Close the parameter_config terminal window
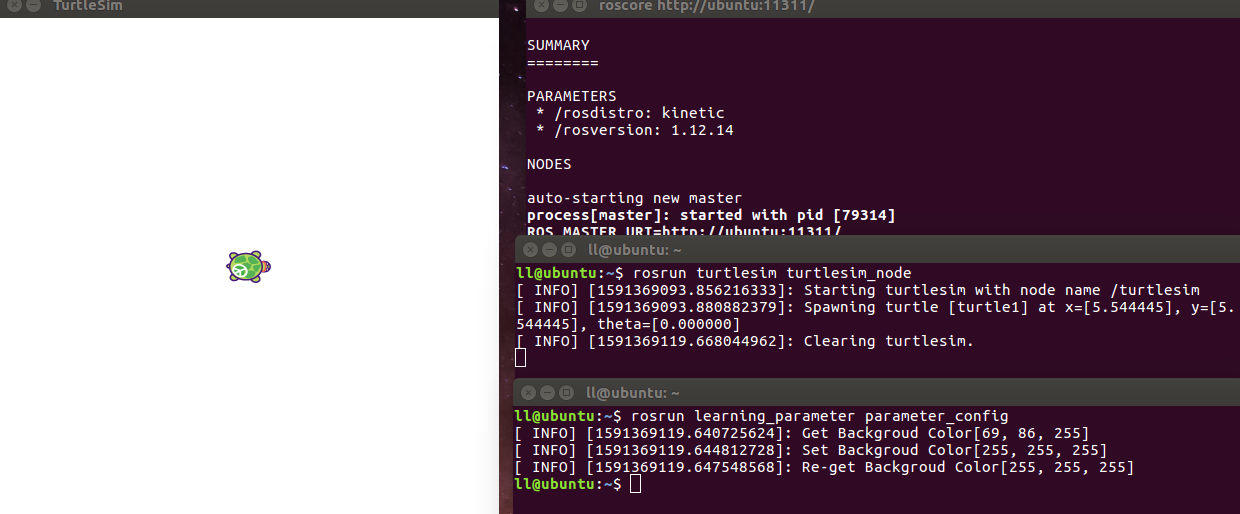Image resolution: width=1240 pixels, height=514 pixels. [529, 393]
